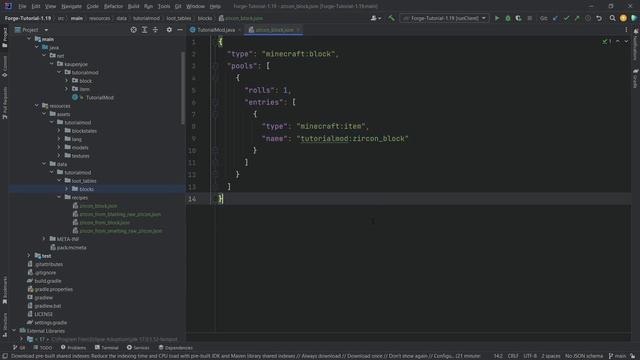Open the user account dropdown icon

375,18
